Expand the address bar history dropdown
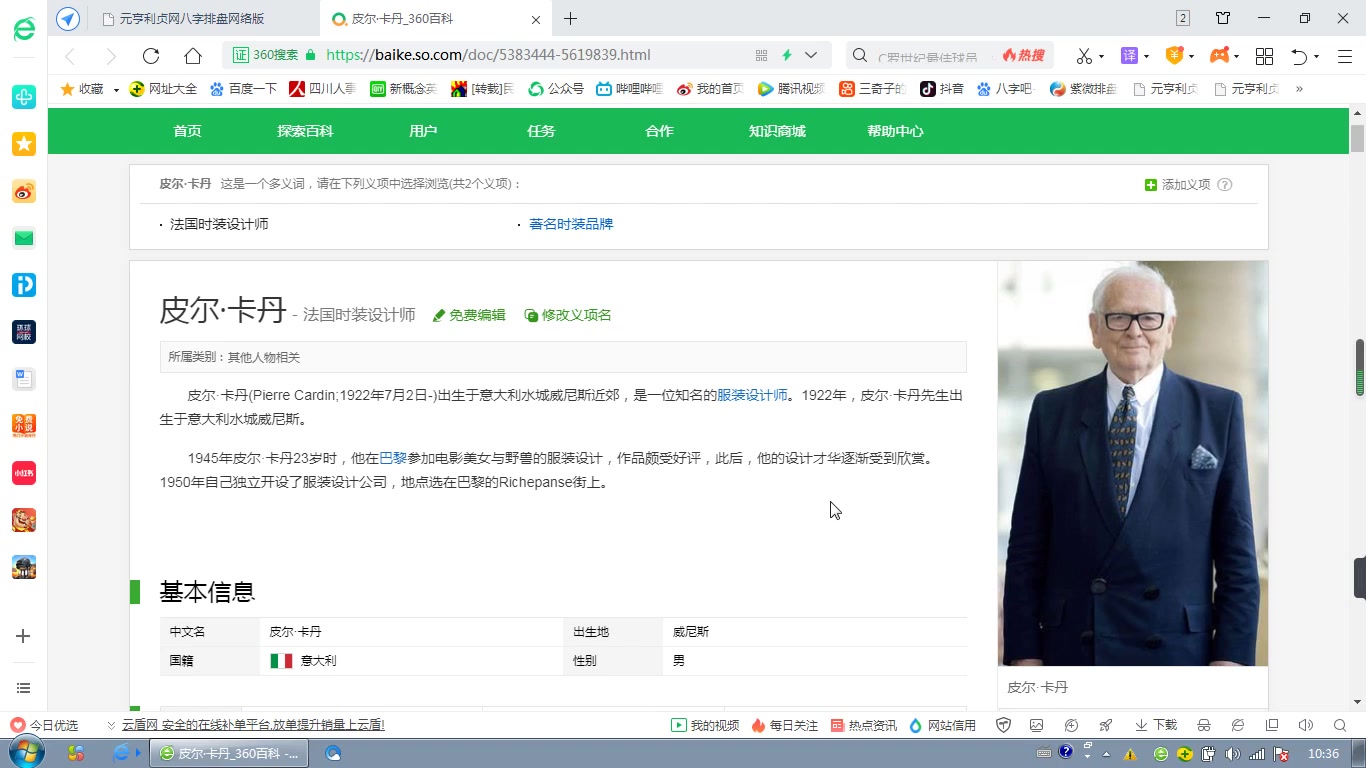The width and height of the screenshot is (1366, 768). (811, 56)
